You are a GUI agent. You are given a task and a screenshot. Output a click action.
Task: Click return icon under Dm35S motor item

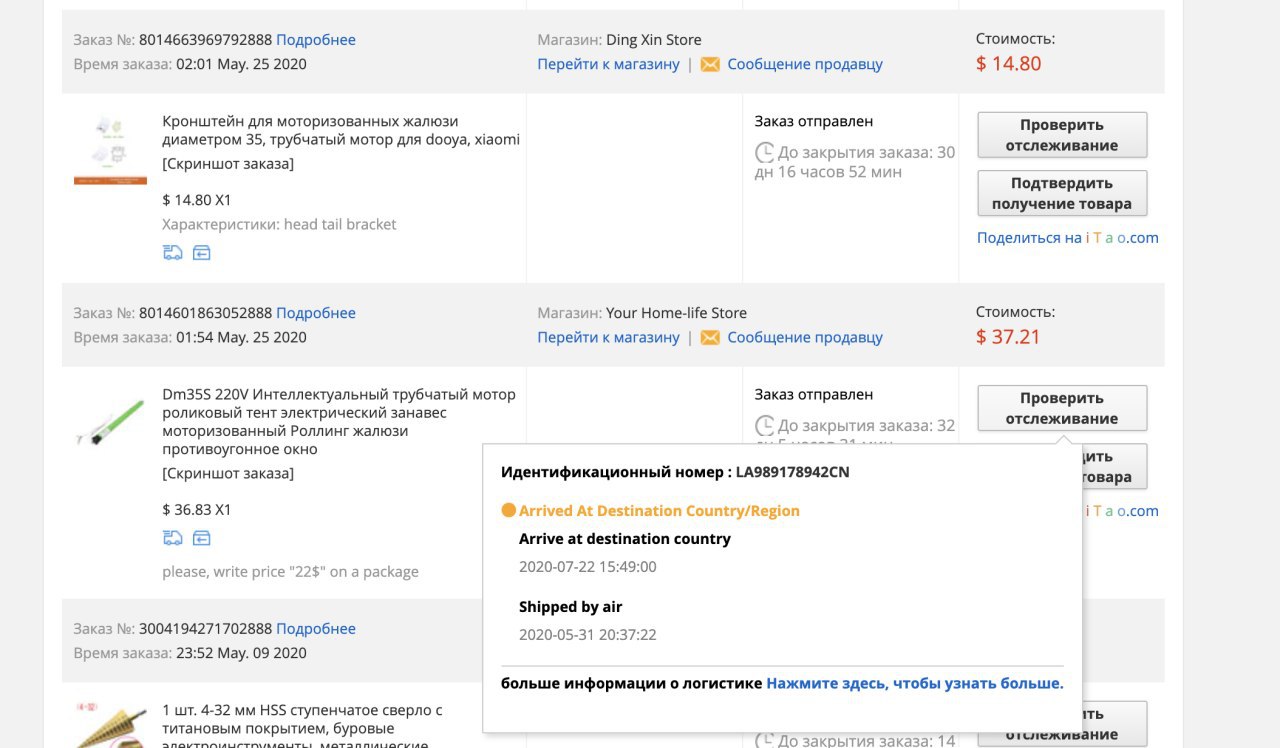point(201,538)
